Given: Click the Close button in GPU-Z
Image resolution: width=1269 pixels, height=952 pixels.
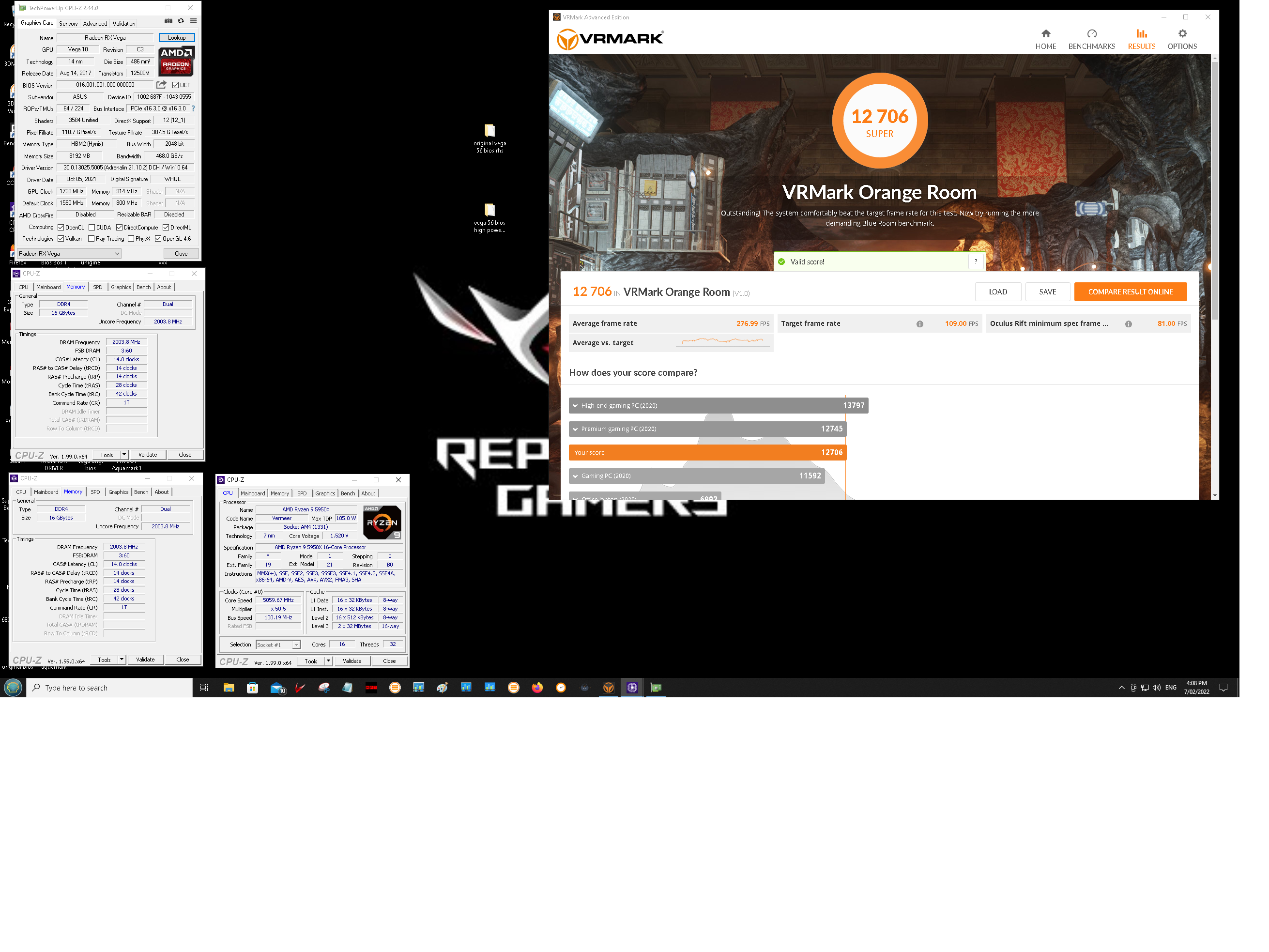Looking at the screenshot, I should tap(181, 254).
